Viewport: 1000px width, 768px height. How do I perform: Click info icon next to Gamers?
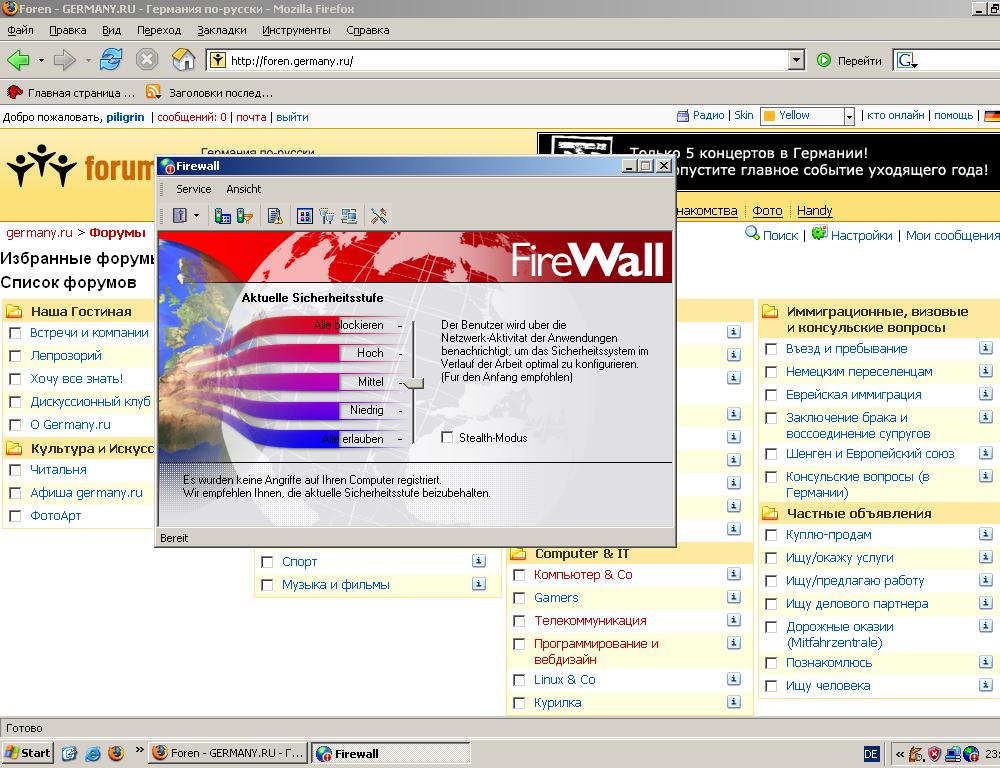tap(733, 597)
